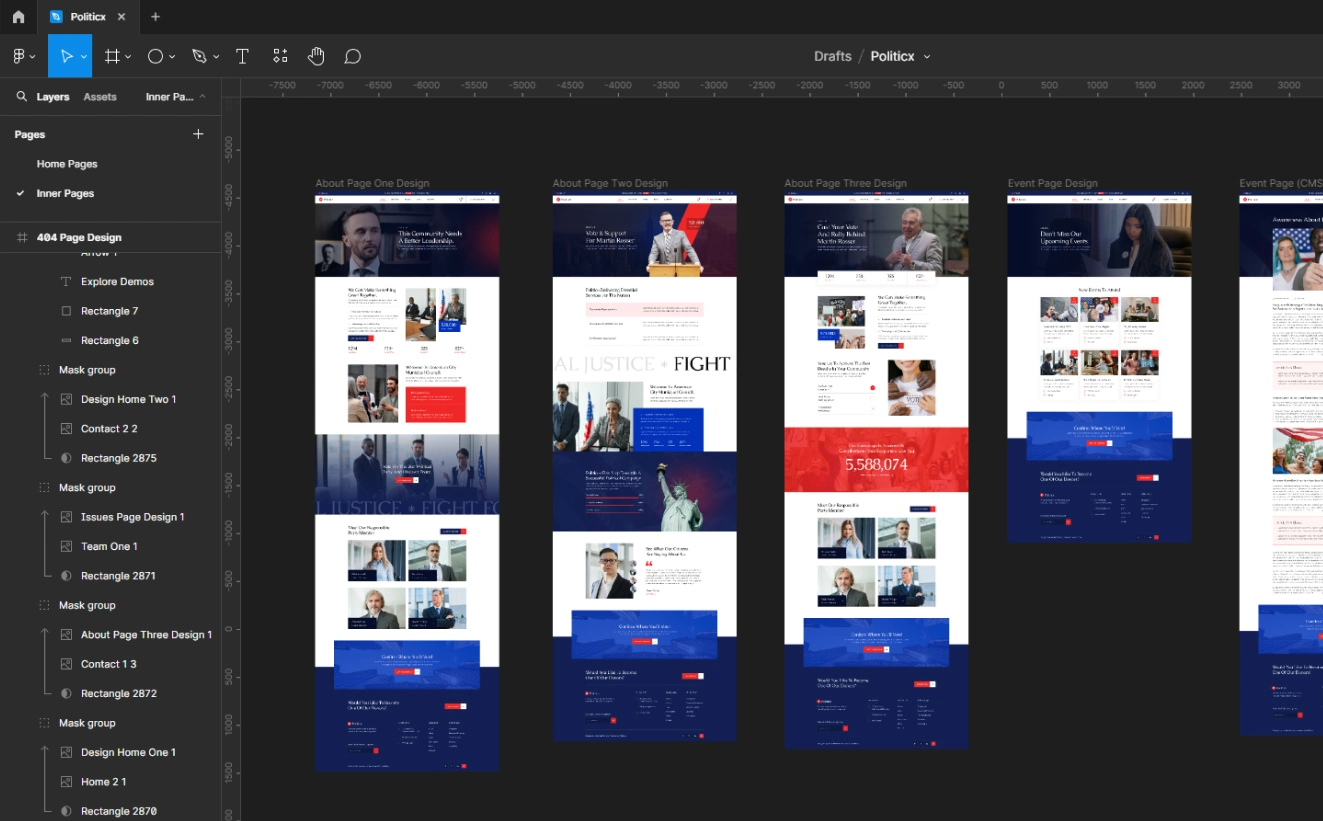Click the search icon in the Layers panel
1323x821 pixels.
[20, 96]
